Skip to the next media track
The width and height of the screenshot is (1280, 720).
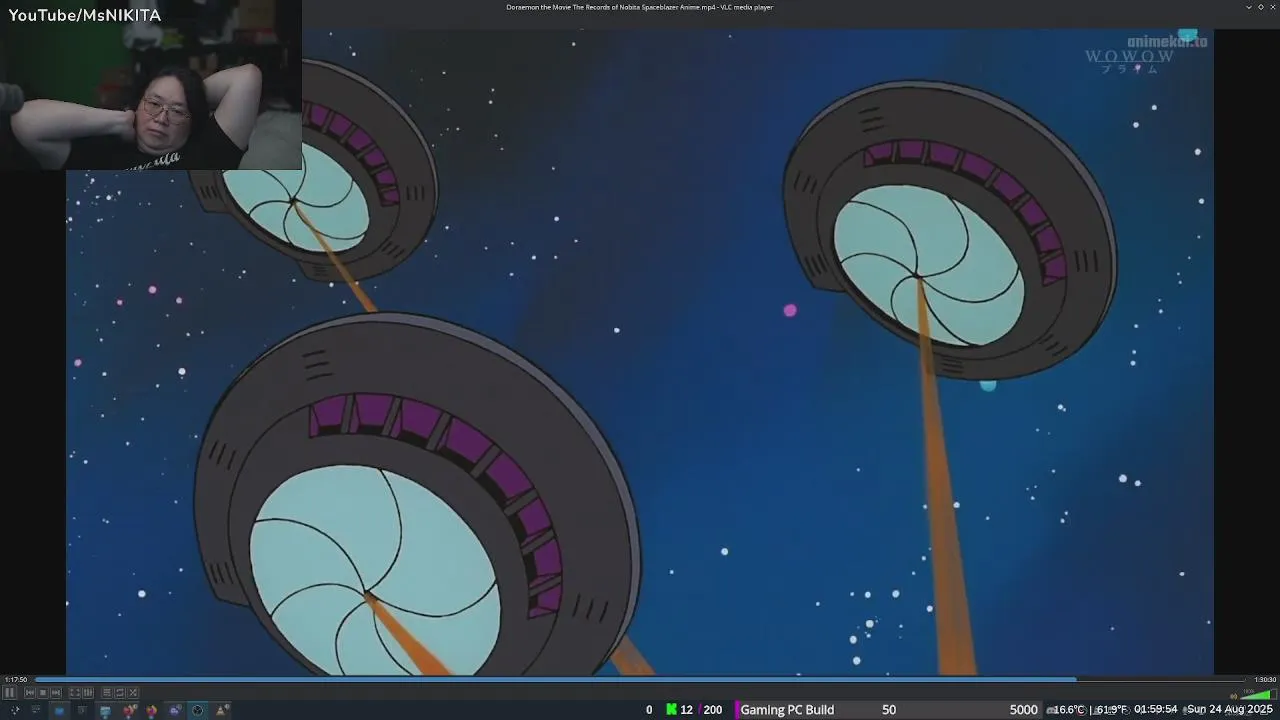click(x=56, y=692)
